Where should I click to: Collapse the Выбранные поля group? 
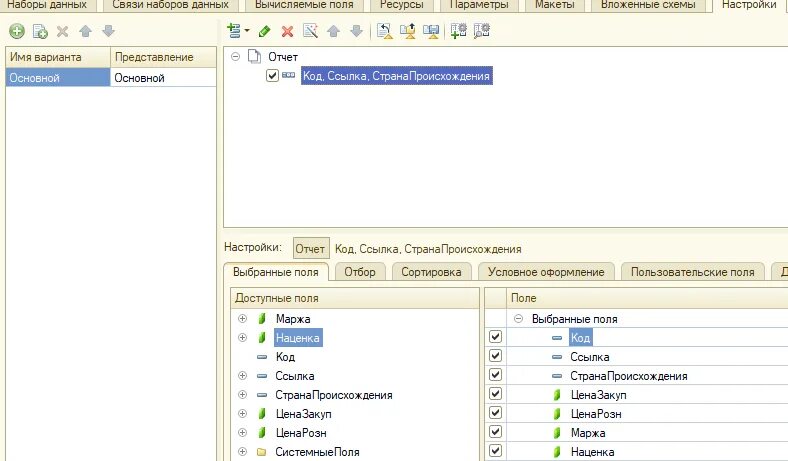pyautogui.click(x=518, y=318)
